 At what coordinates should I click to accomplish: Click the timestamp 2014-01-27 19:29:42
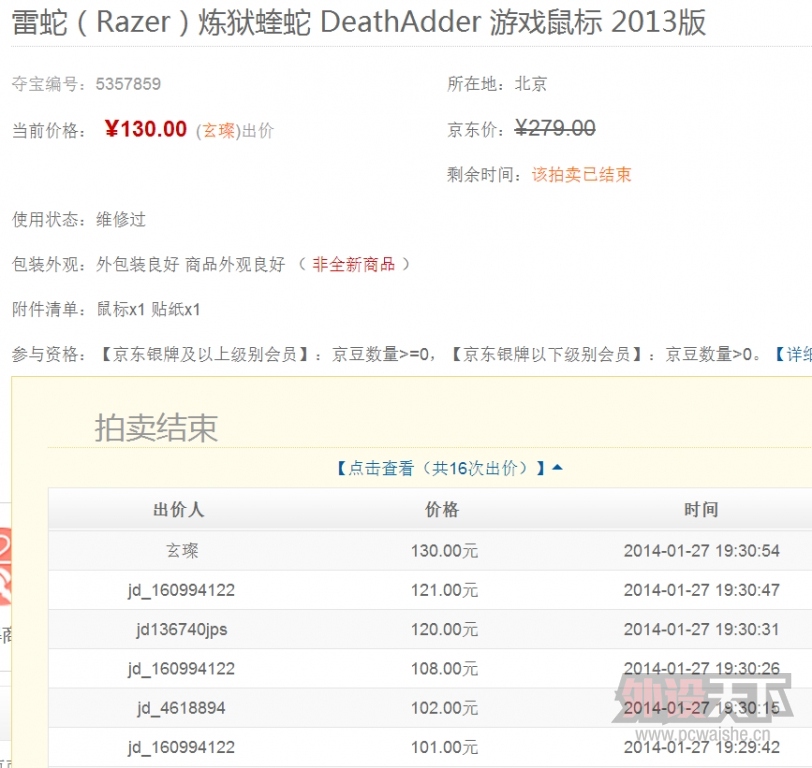pos(702,747)
